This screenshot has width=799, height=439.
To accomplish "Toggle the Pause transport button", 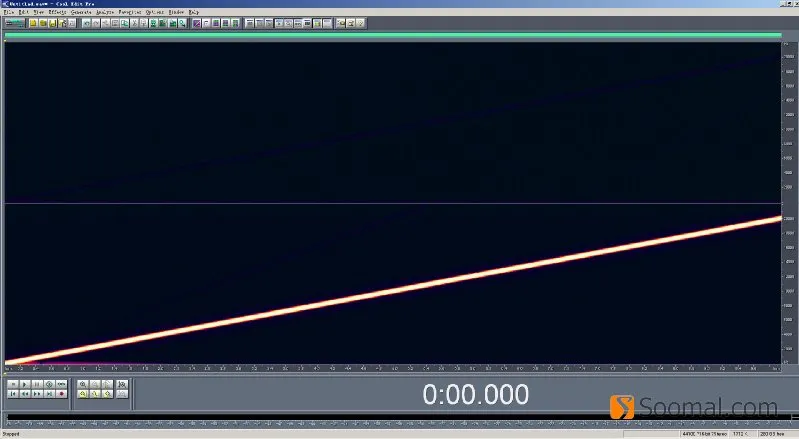I will click(37, 385).
